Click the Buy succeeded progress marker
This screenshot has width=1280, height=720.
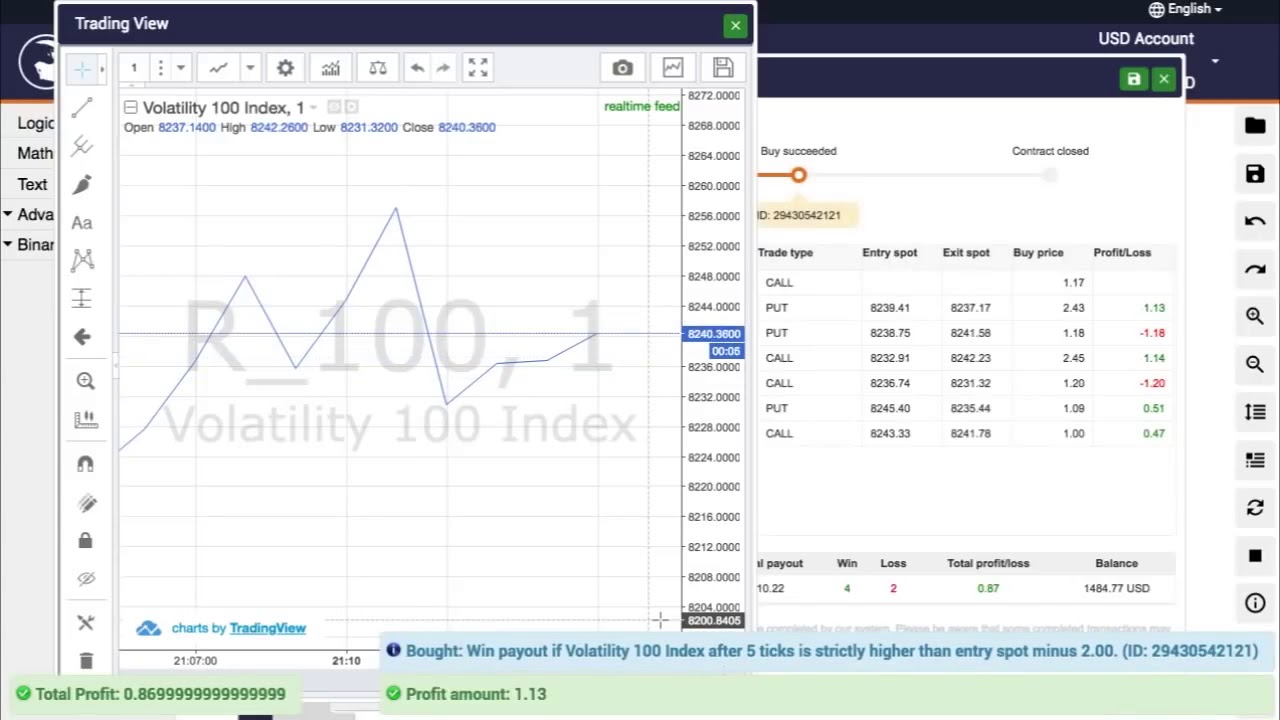(x=798, y=176)
